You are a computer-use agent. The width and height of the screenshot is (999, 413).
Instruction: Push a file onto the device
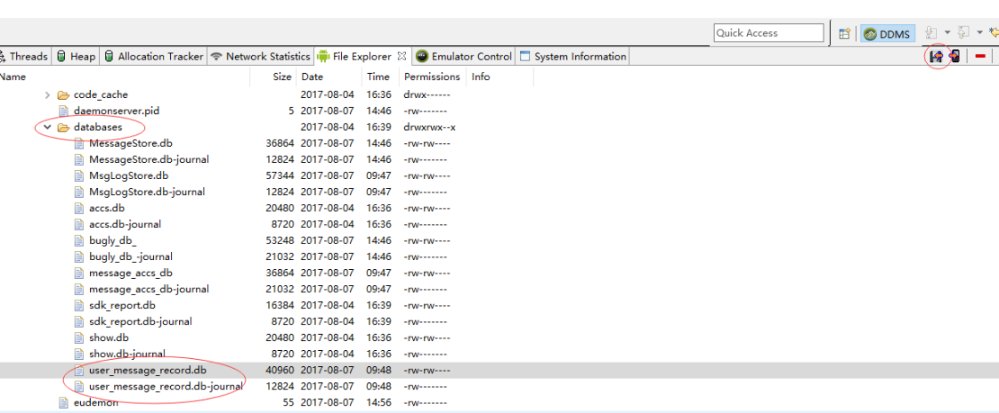pos(954,56)
